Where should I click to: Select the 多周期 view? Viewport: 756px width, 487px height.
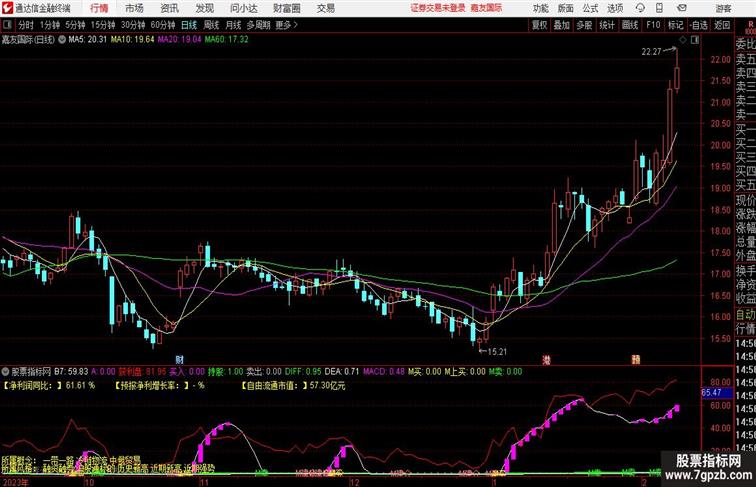pyautogui.click(x=258, y=25)
